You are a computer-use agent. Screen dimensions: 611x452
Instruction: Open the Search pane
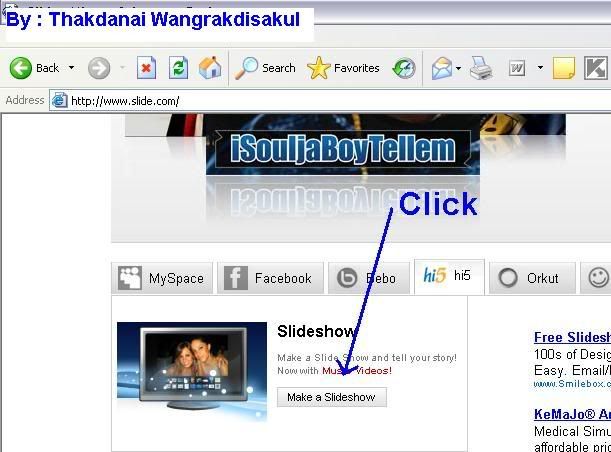click(x=265, y=68)
